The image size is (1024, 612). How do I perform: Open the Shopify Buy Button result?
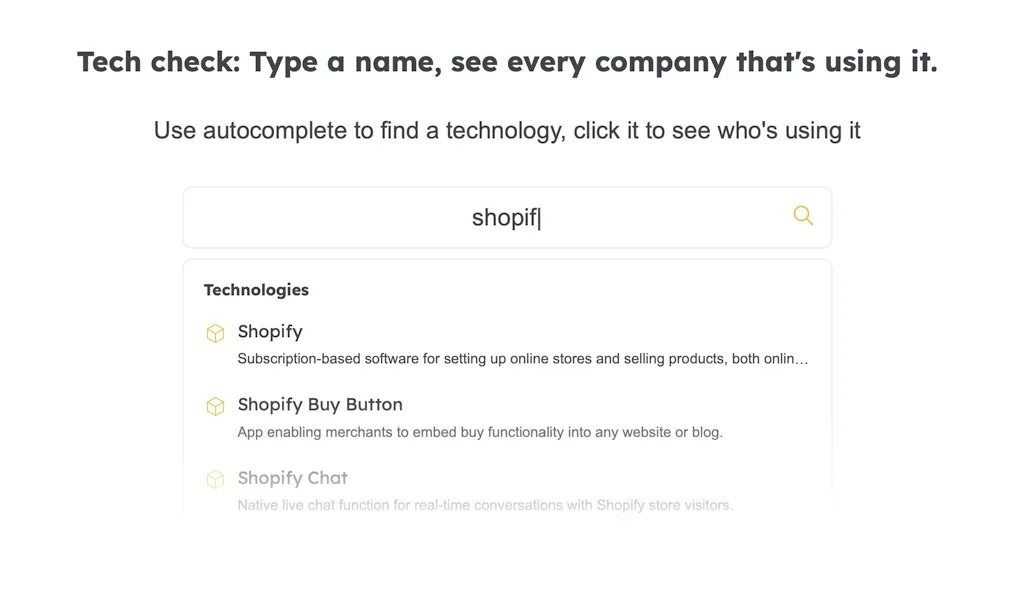coord(319,405)
